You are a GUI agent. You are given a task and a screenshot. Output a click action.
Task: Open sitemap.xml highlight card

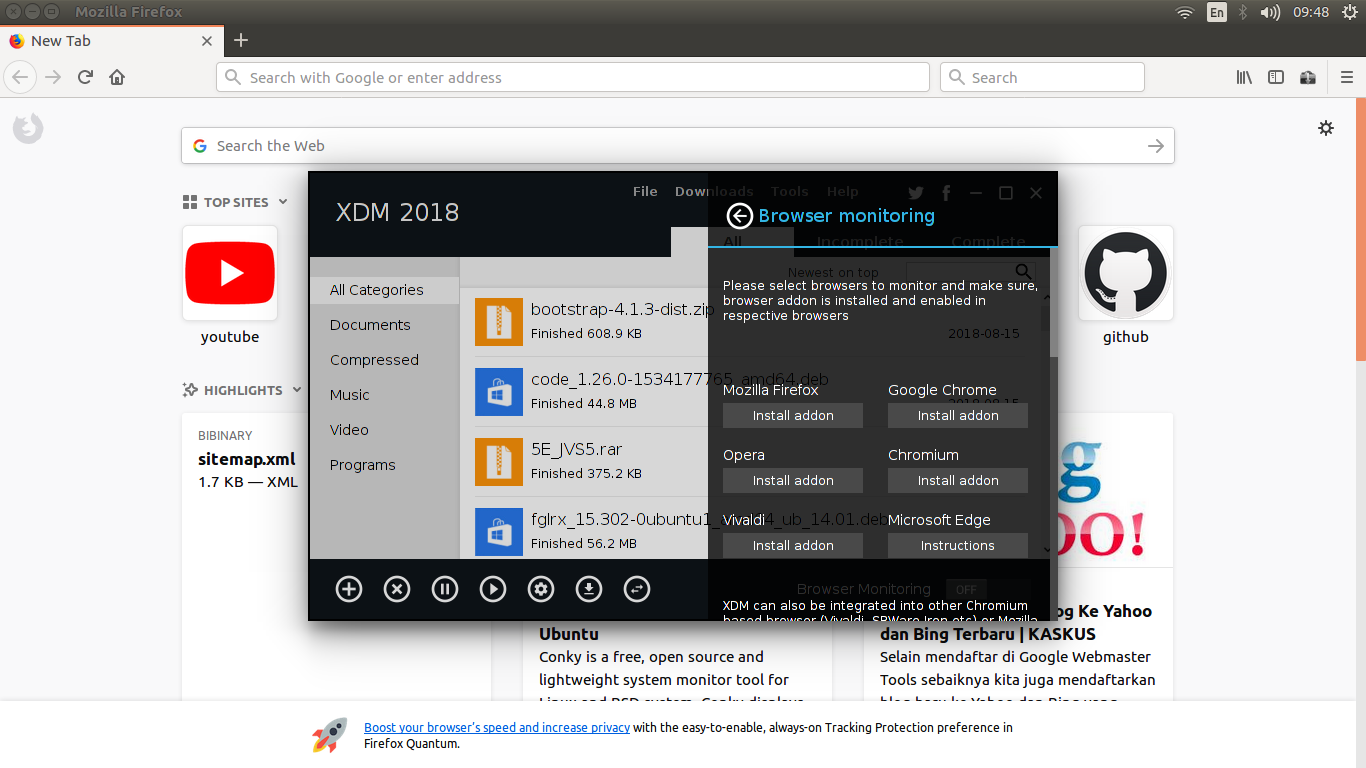point(246,460)
